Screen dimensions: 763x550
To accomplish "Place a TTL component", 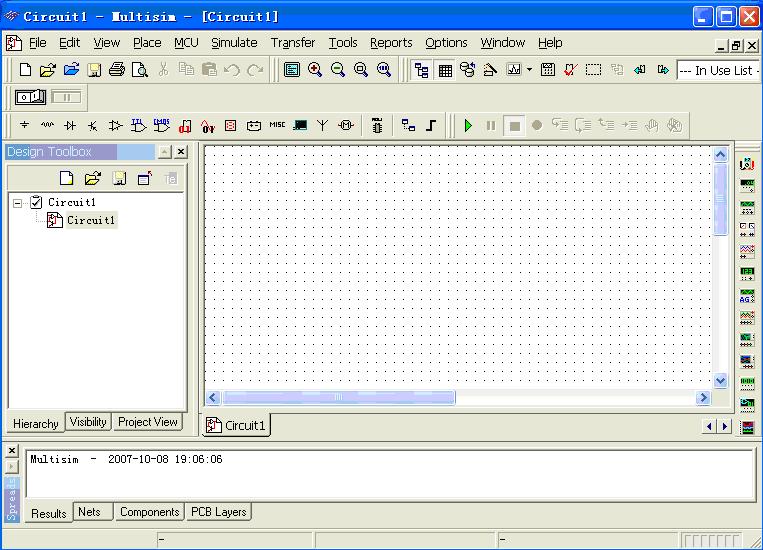I will [x=138, y=125].
